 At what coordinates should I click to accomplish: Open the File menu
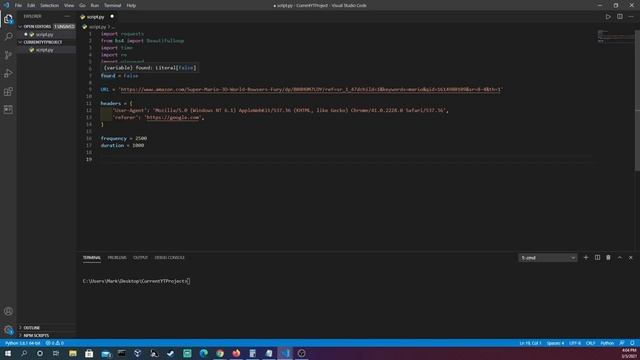pos(18,5)
